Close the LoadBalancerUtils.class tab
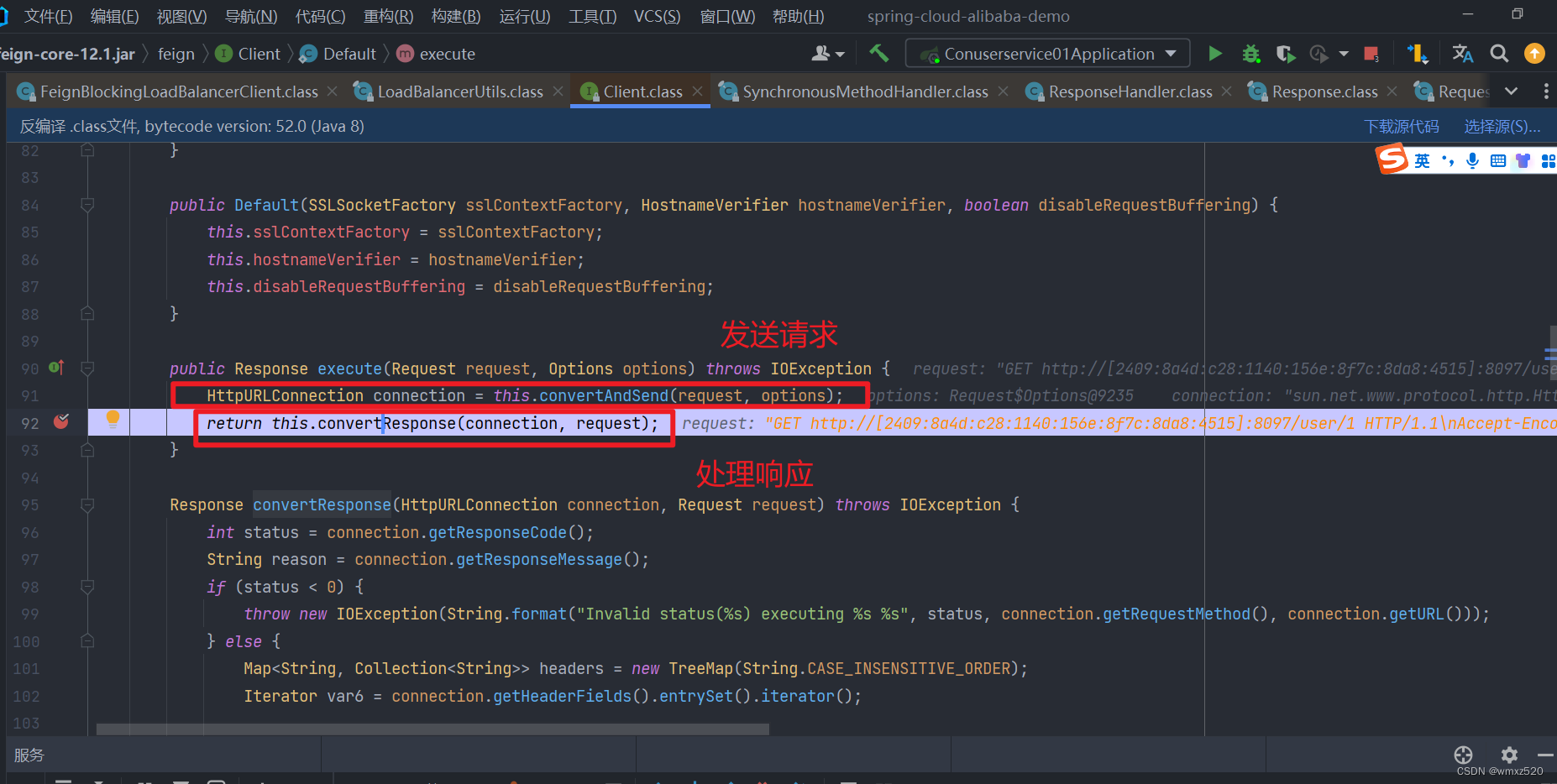The width and height of the screenshot is (1557, 784). [558, 91]
